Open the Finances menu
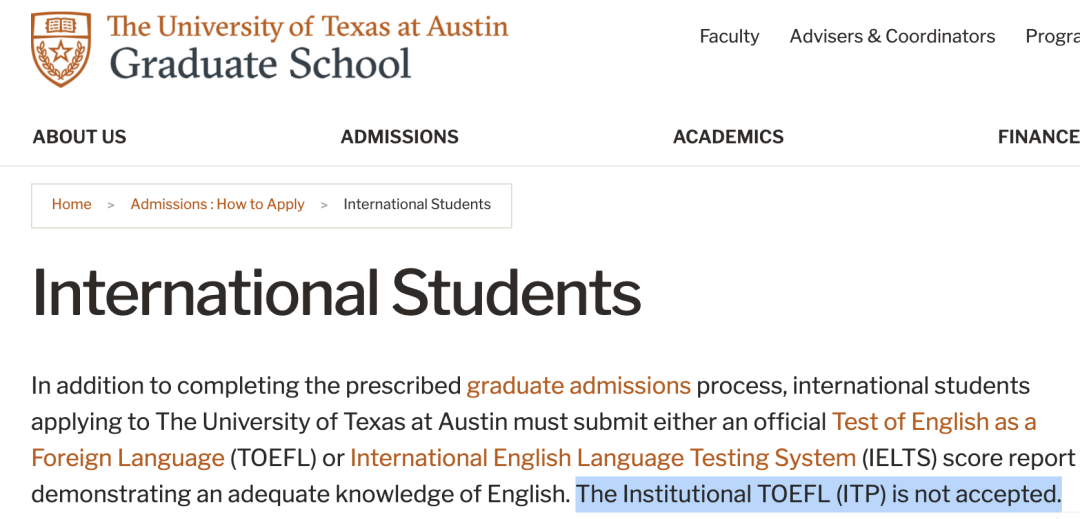This screenshot has width=1080, height=519. pos(1039,137)
